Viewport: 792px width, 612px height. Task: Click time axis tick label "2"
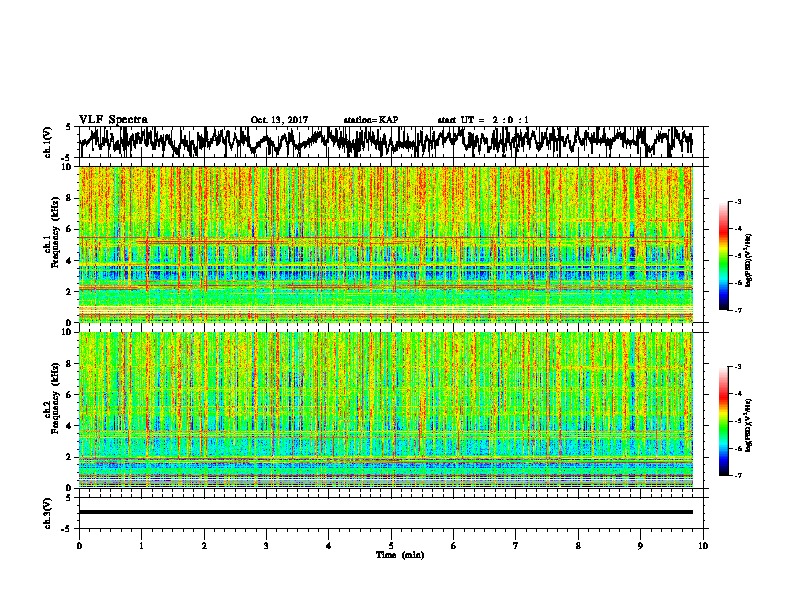(204, 546)
